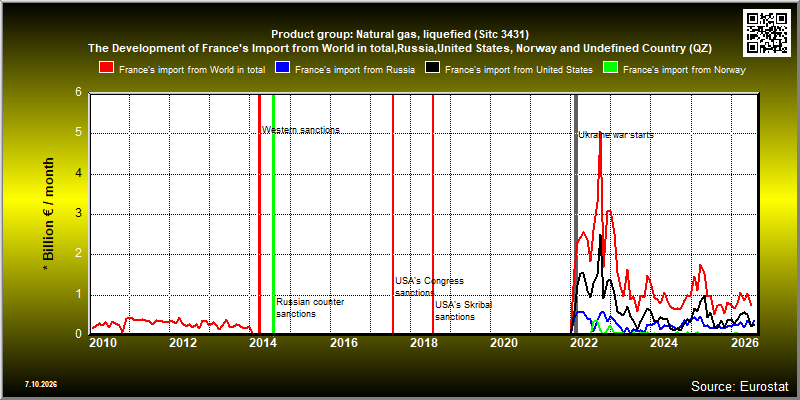Click the Source: Eurostat text

[x=740, y=386]
